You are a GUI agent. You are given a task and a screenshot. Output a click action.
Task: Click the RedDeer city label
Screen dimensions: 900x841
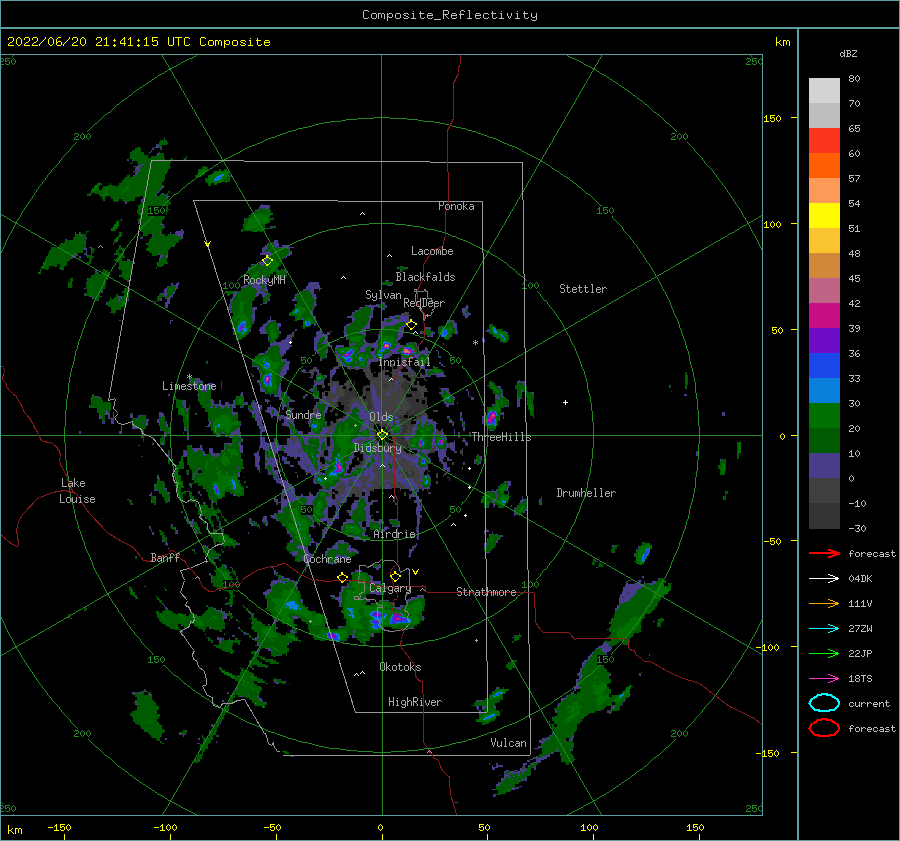pyautogui.click(x=424, y=303)
